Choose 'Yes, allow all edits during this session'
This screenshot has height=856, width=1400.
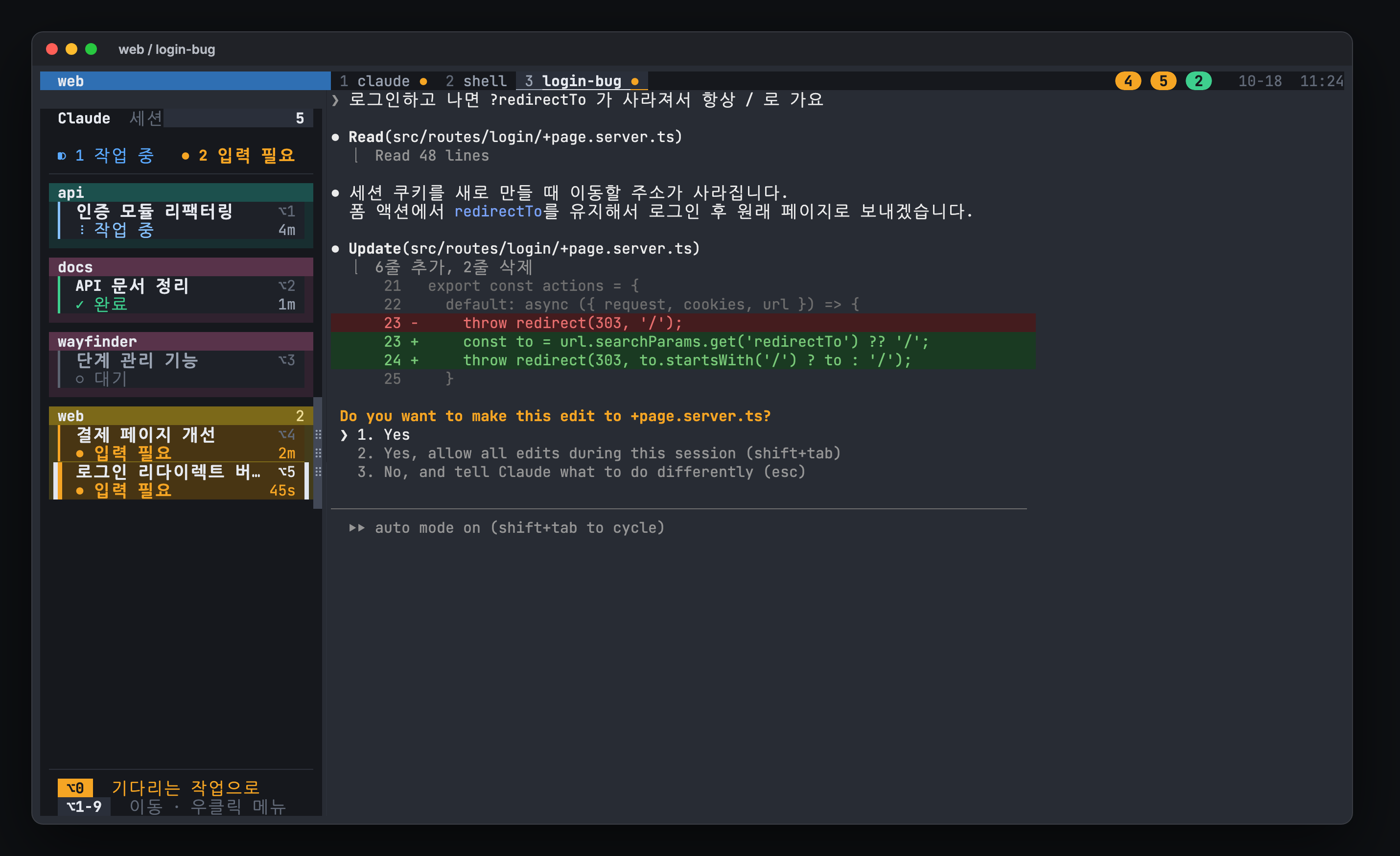pyautogui.click(x=599, y=453)
